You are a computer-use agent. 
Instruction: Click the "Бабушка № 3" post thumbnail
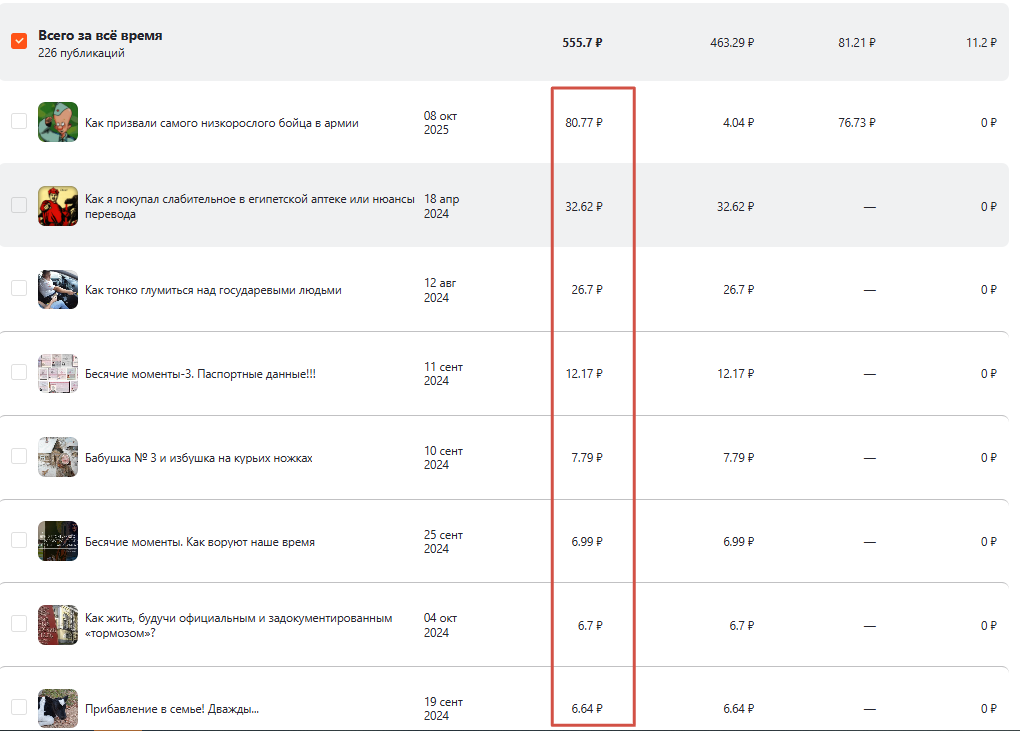point(58,457)
